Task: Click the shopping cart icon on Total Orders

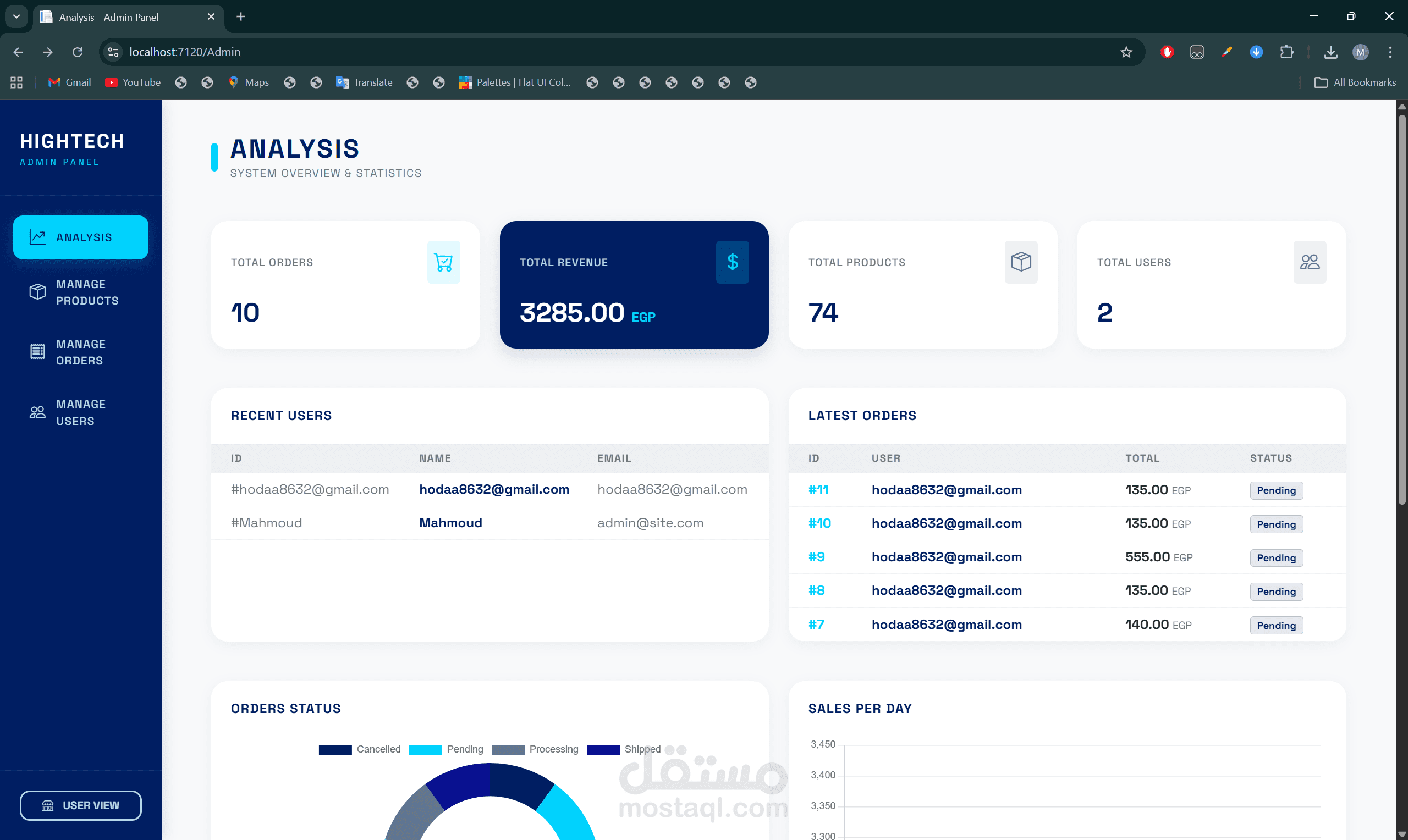Action: point(443,262)
